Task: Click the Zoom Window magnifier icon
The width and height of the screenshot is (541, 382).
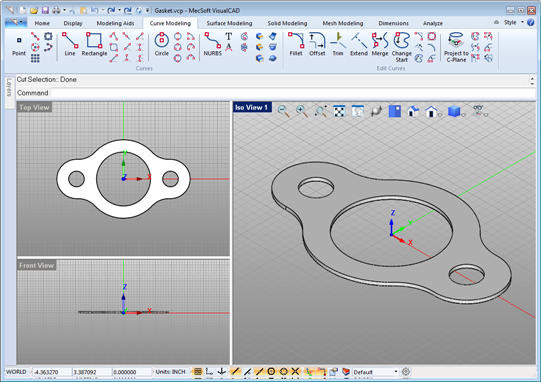Action: 321,111
